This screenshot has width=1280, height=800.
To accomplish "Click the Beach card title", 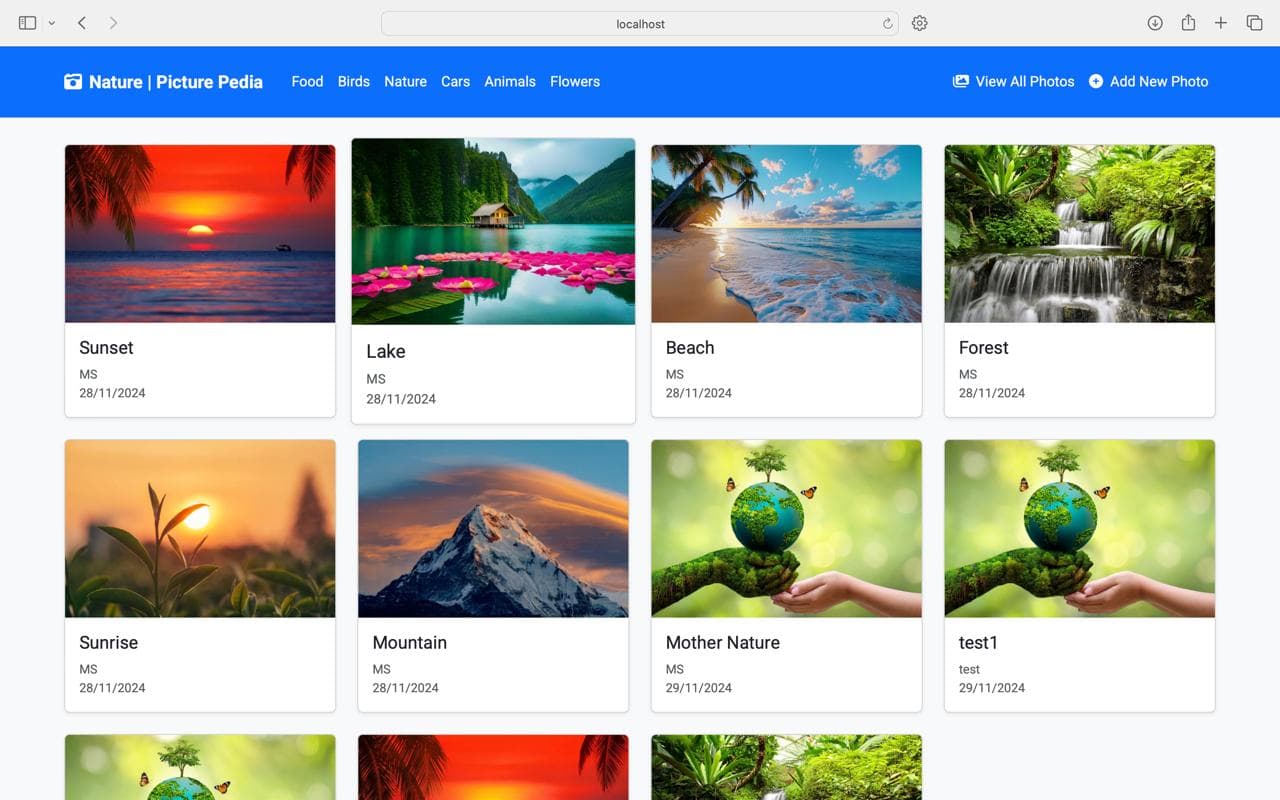I will 690,348.
